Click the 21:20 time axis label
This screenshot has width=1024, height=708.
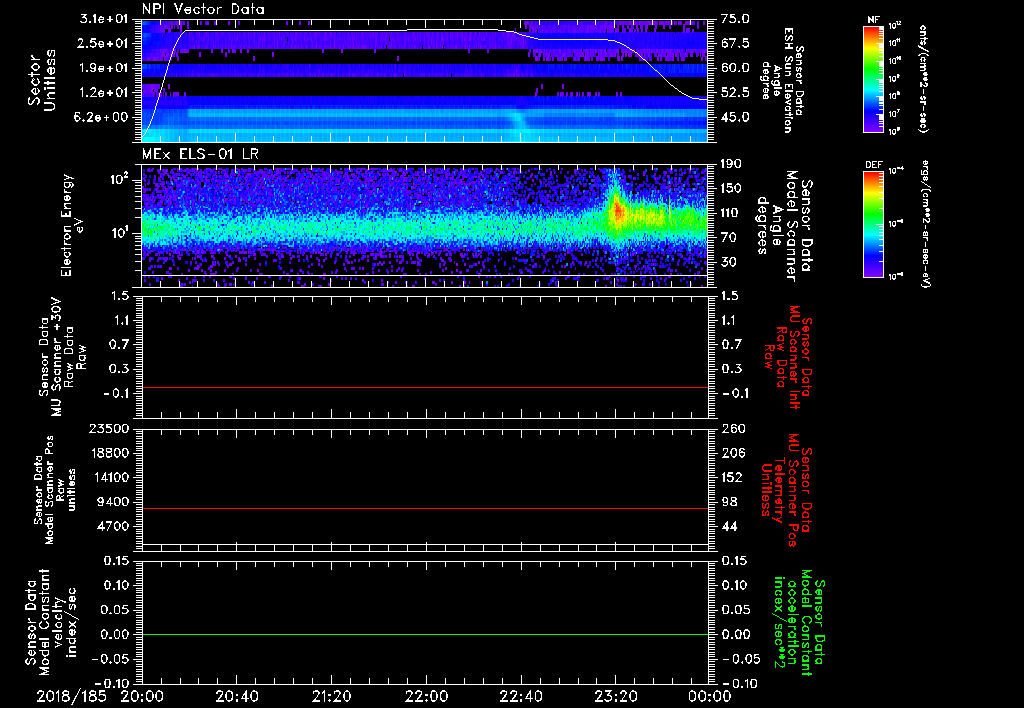pos(332,696)
